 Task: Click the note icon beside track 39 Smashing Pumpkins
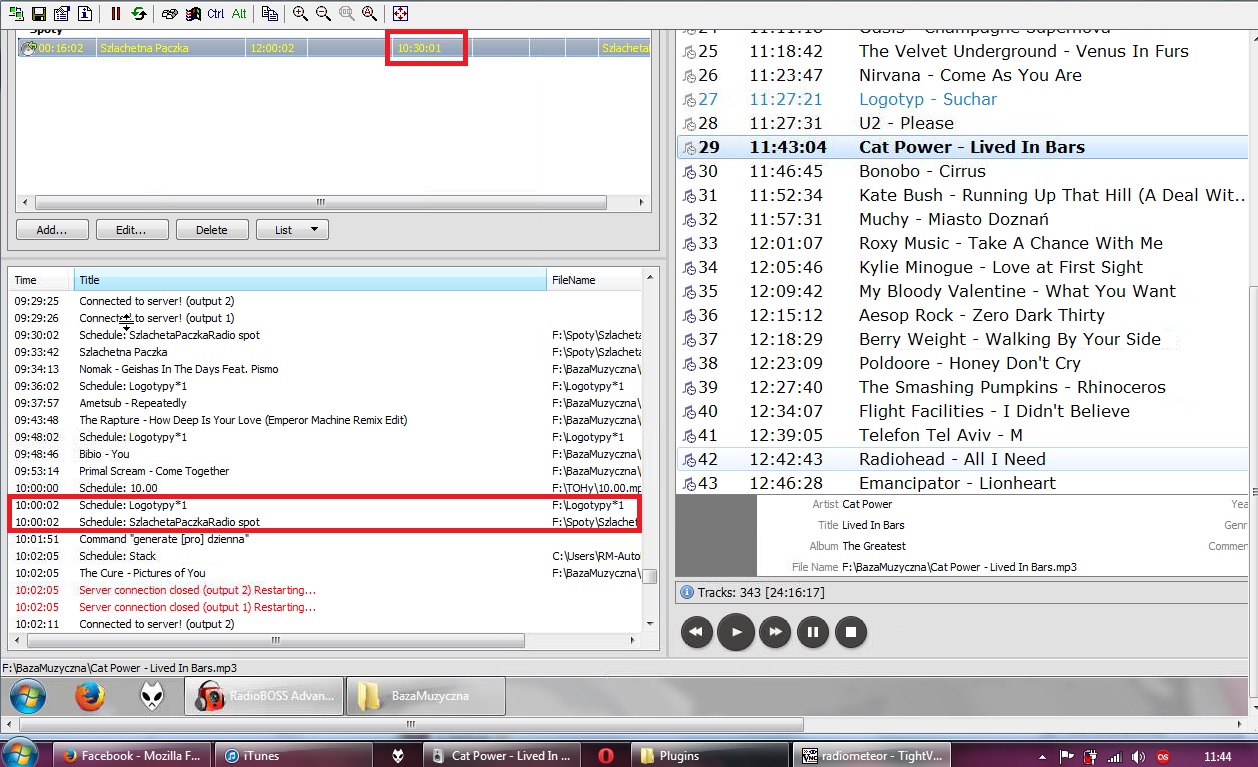tap(689, 388)
